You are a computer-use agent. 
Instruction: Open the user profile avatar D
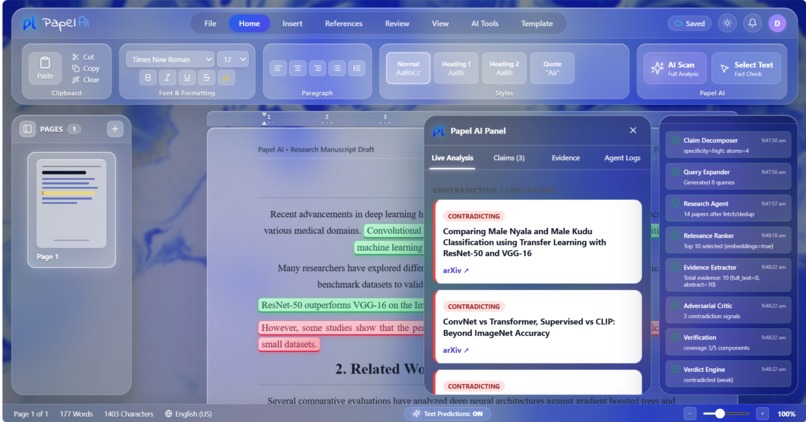[x=777, y=24]
